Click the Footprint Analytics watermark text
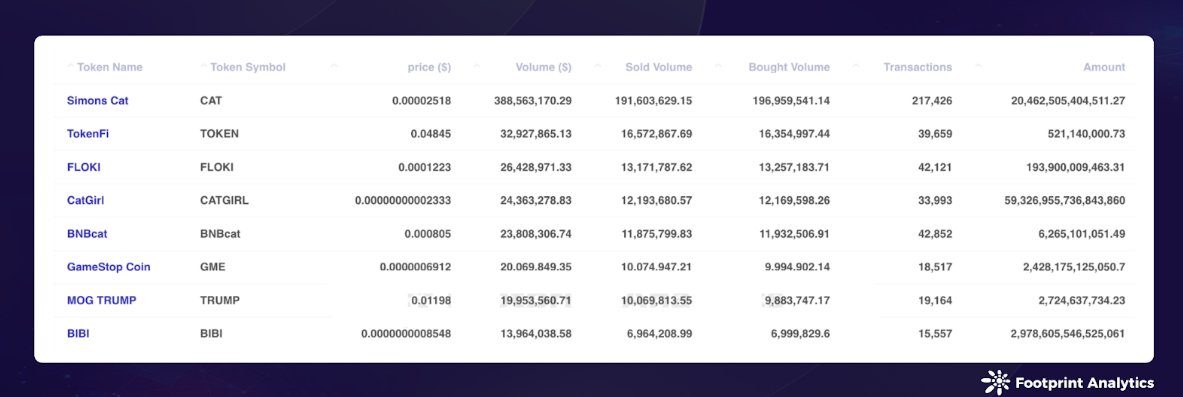The width and height of the screenshot is (1183, 397). [1085, 383]
